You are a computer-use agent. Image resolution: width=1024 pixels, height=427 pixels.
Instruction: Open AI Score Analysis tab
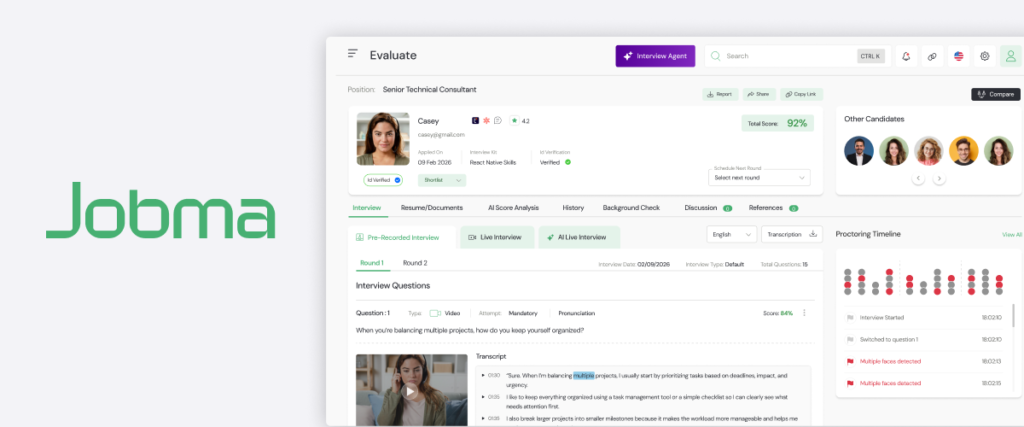click(513, 208)
